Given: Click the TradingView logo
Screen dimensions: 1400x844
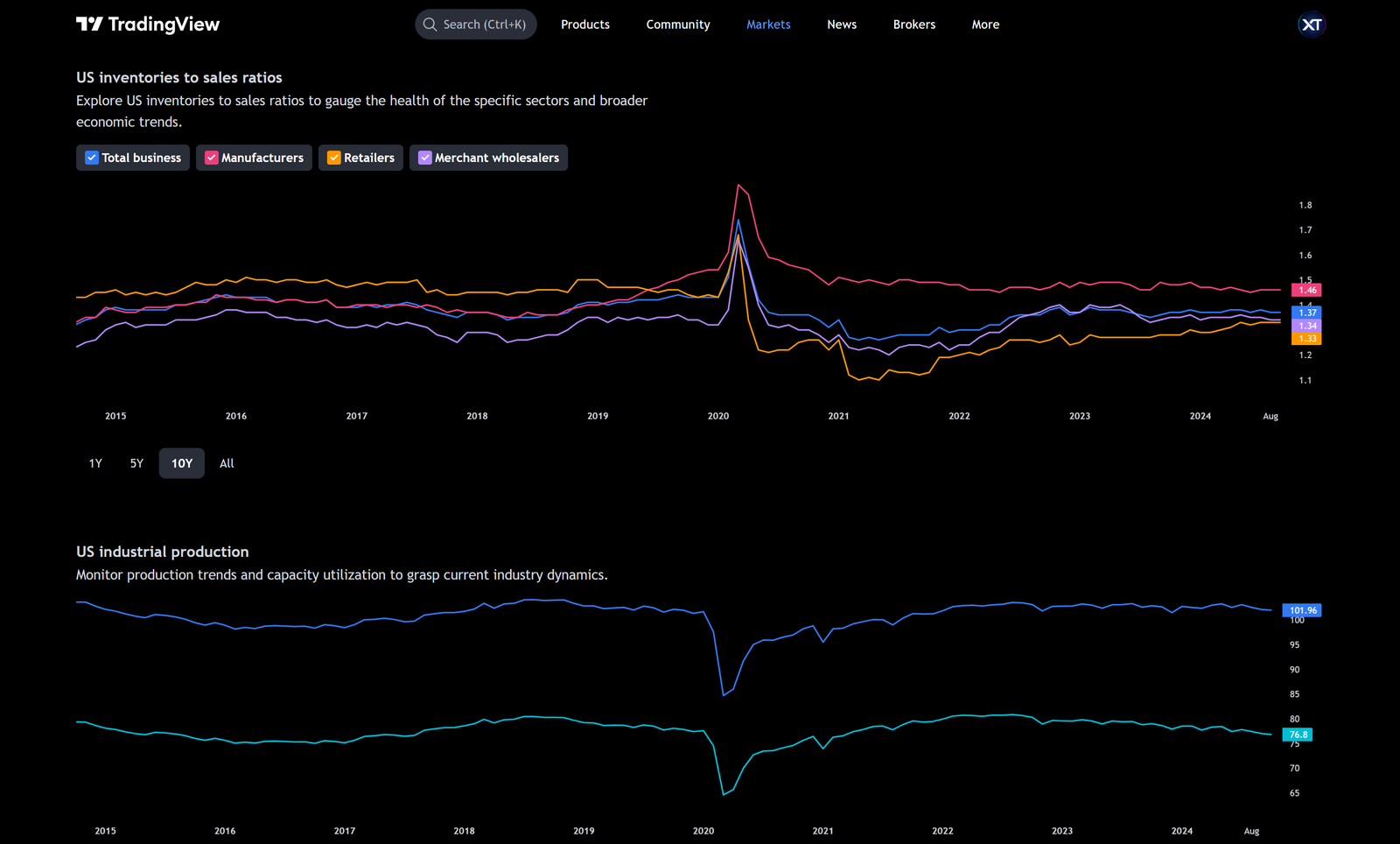Looking at the screenshot, I should tap(147, 24).
